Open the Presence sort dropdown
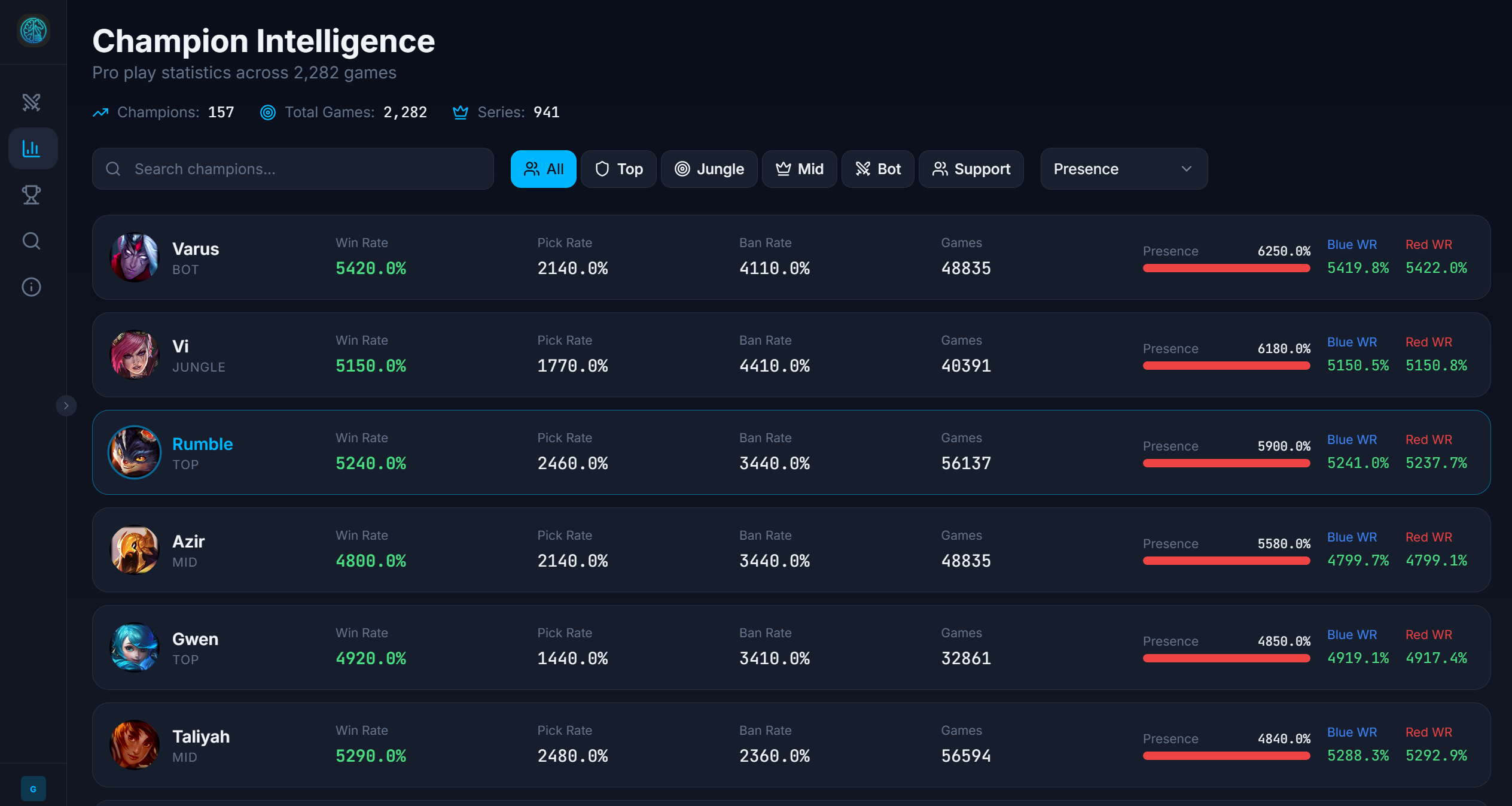Screen dimensions: 1512x806 coord(1123,169)
